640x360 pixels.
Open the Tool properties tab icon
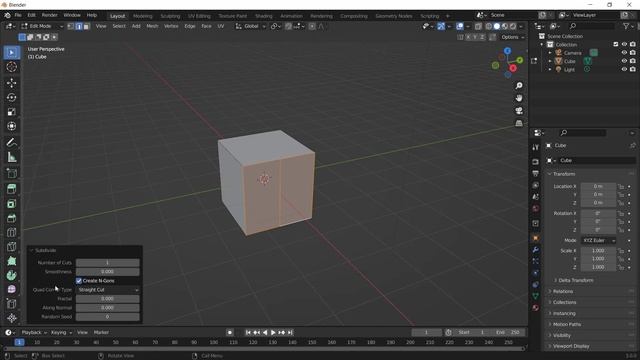pos(536,147)
